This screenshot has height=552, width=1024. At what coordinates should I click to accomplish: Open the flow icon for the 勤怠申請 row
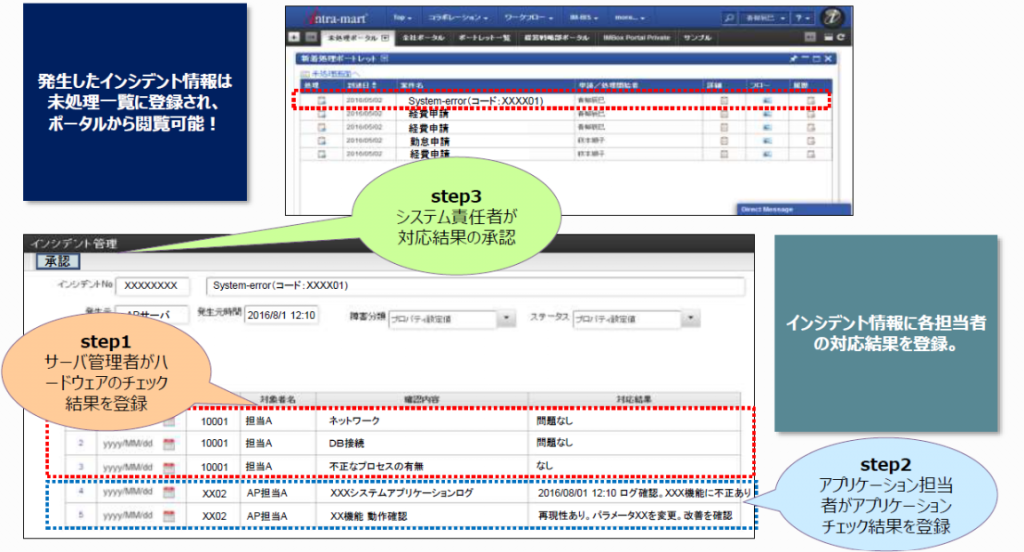(x=767, y=140)
